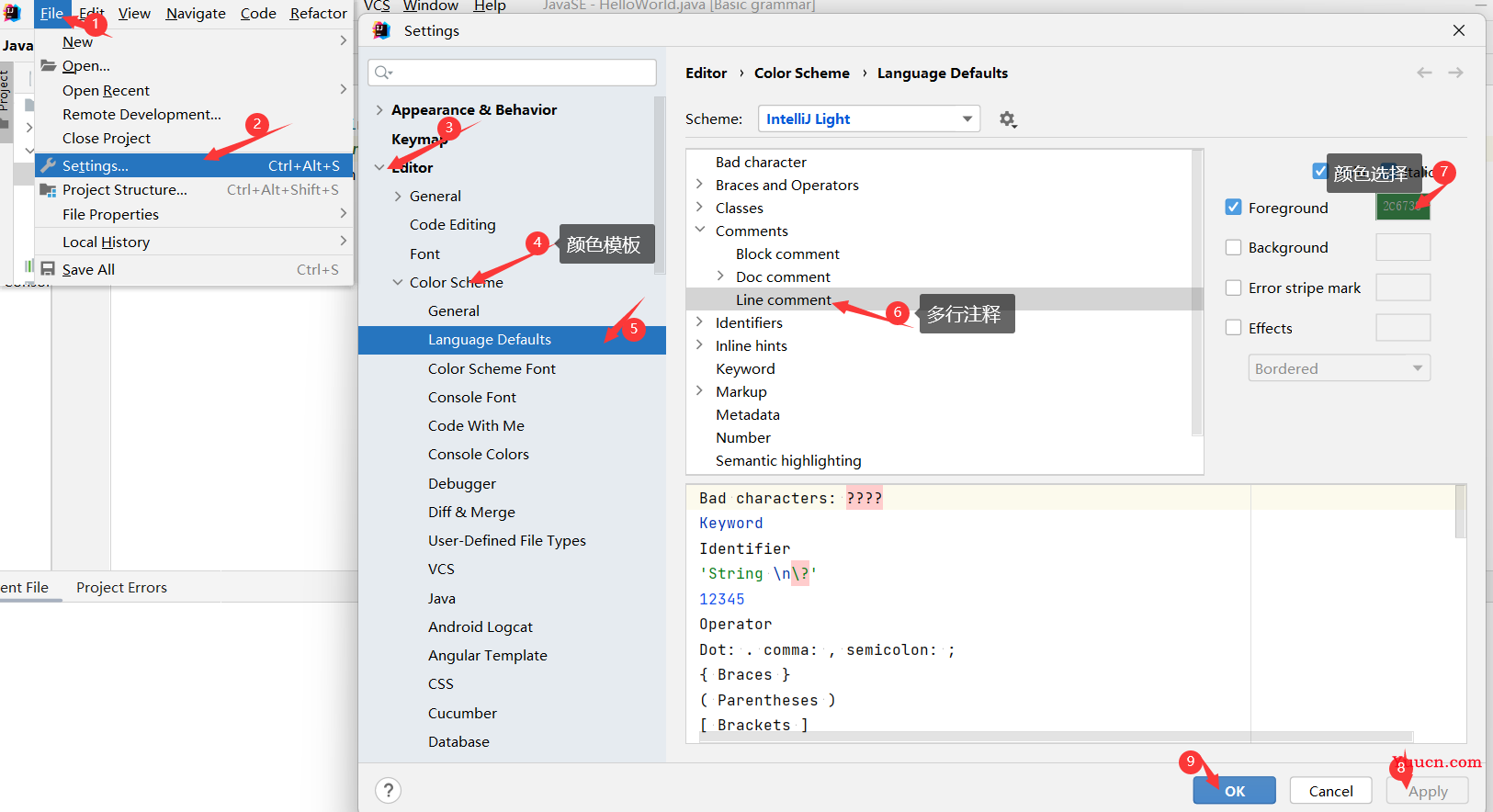Expand the General node under Editor
1493x812 pixels.
[x=398, y=196]
